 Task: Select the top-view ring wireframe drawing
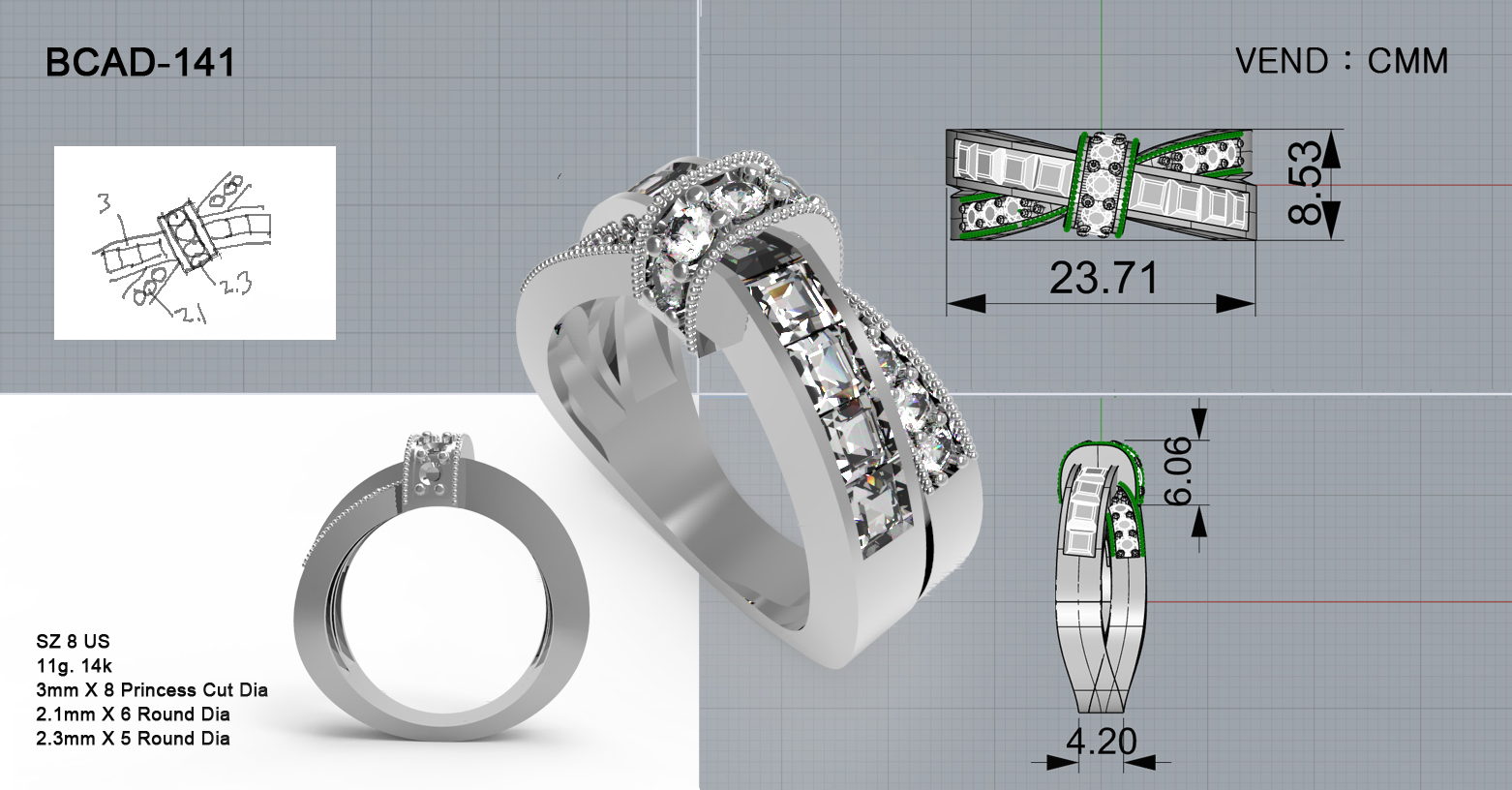click(1101, 184)
